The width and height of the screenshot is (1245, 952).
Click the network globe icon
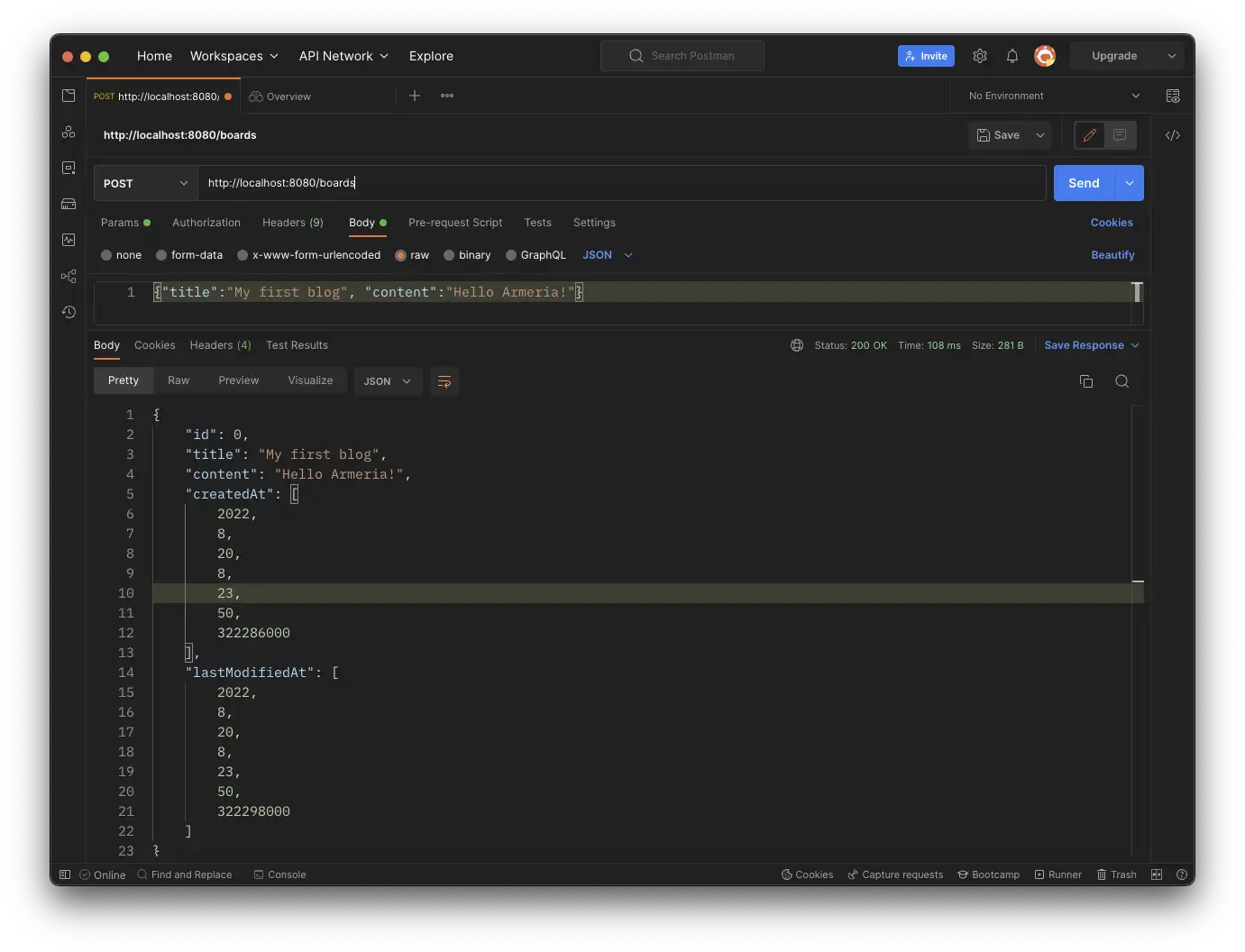click(797, 345)
